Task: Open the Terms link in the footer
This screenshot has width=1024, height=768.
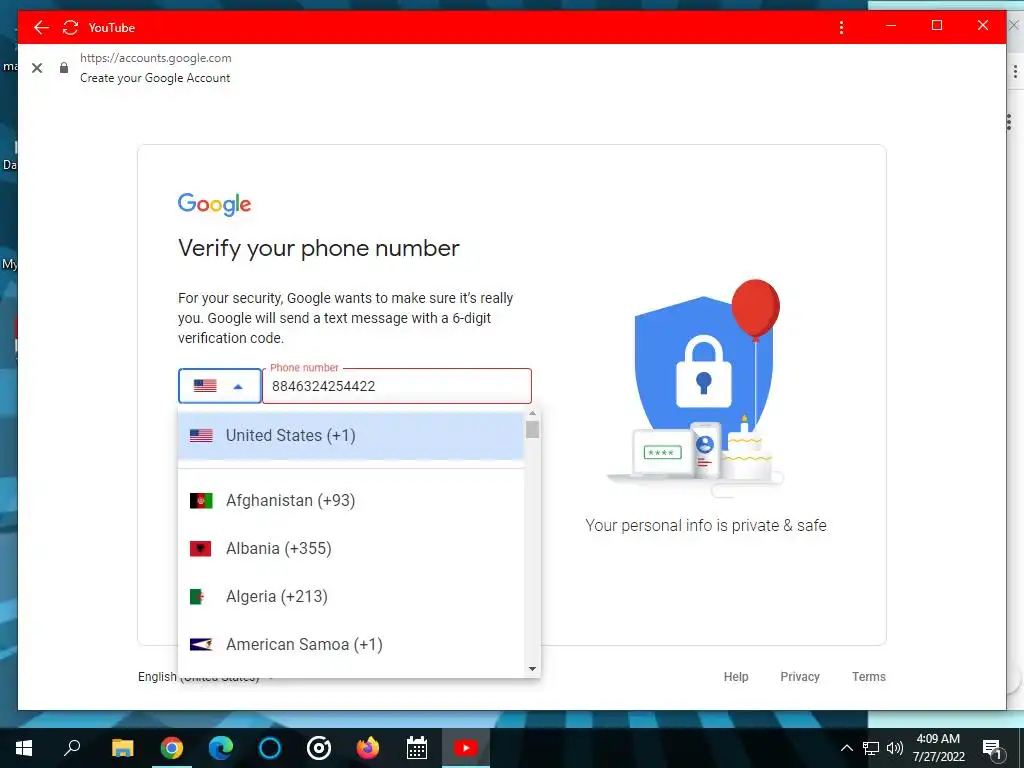Action: [869, 677]
